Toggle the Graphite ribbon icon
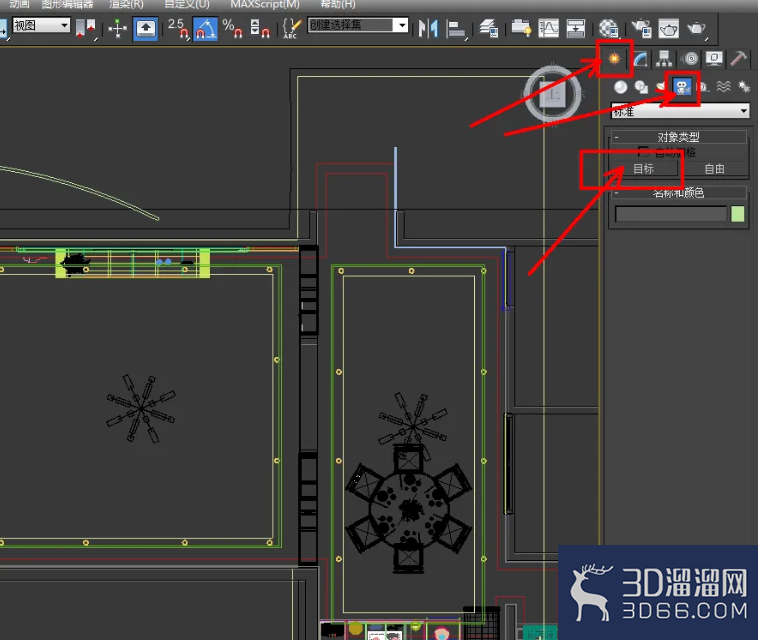 tap(521, 29)
